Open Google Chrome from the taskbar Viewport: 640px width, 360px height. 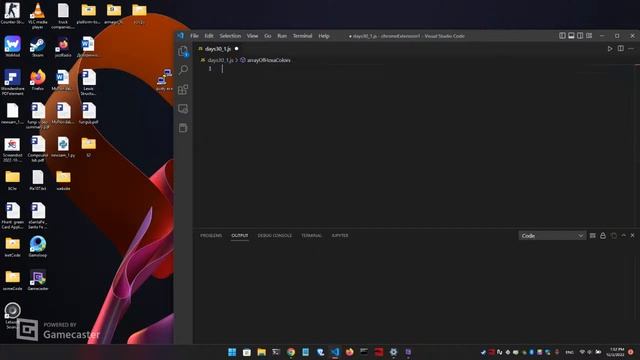[291, 352]
